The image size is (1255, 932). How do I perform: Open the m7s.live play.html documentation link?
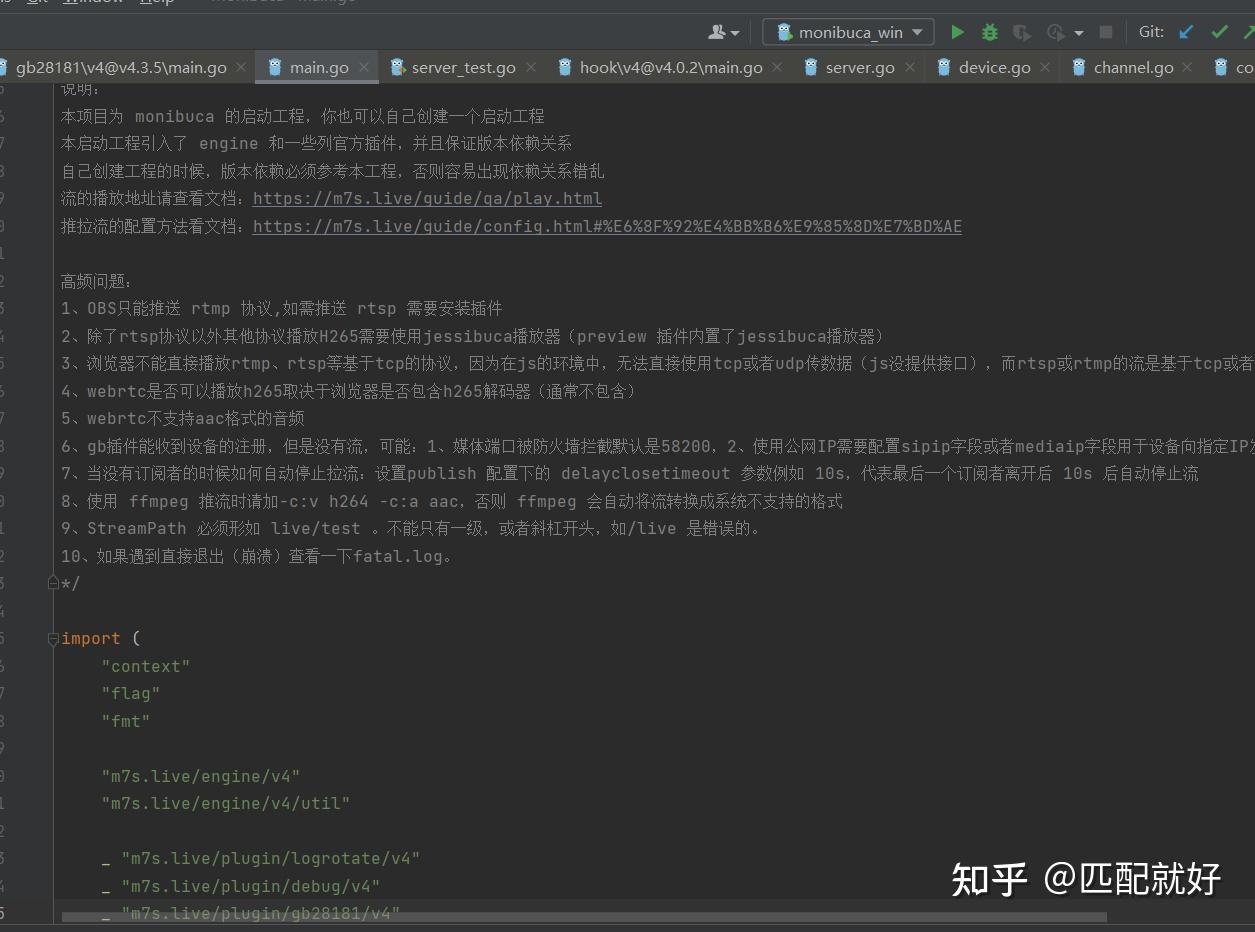coord(428,198)
